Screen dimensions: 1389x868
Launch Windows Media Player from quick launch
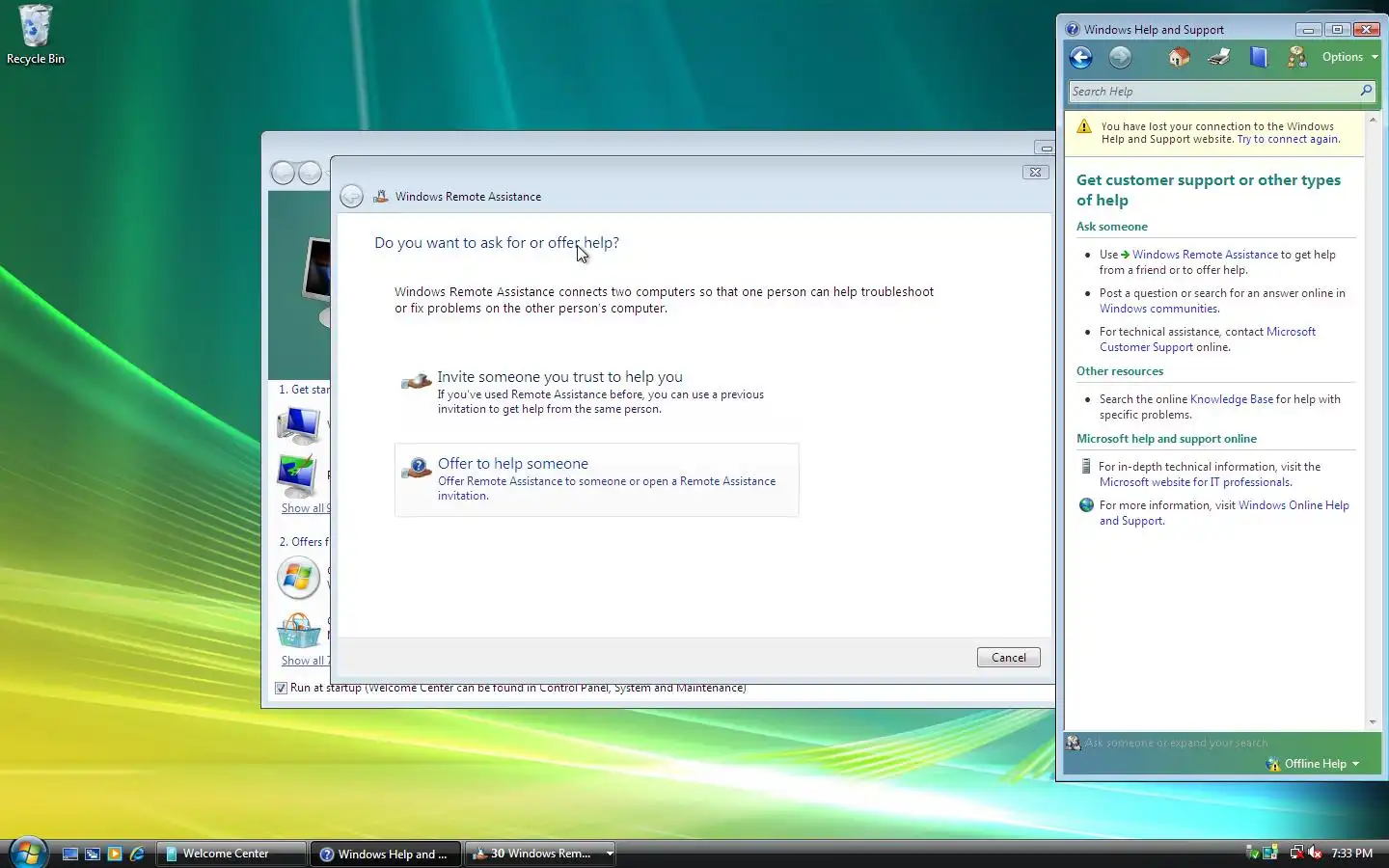point(115,854)
